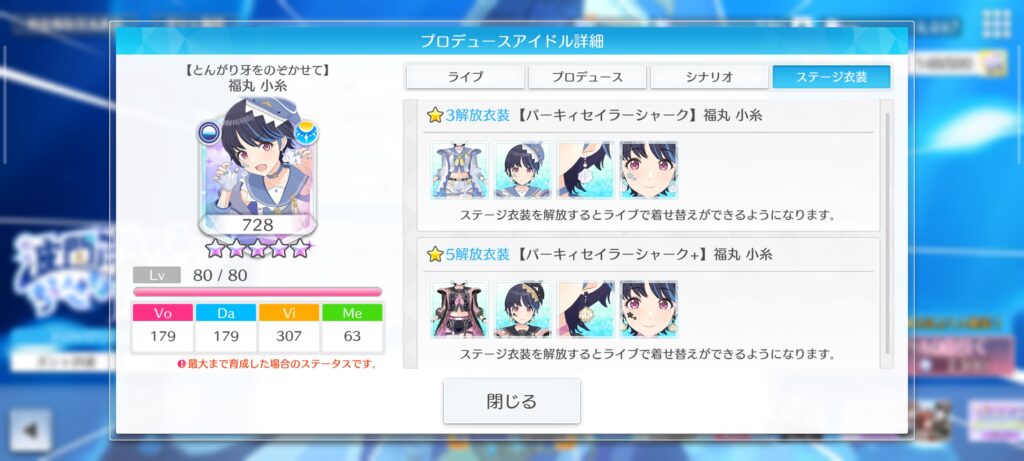The height and width of the screenshot is (461, 1024).
Task: Tap the 3解放衣装 earring accessory icon
Action: 586,170
